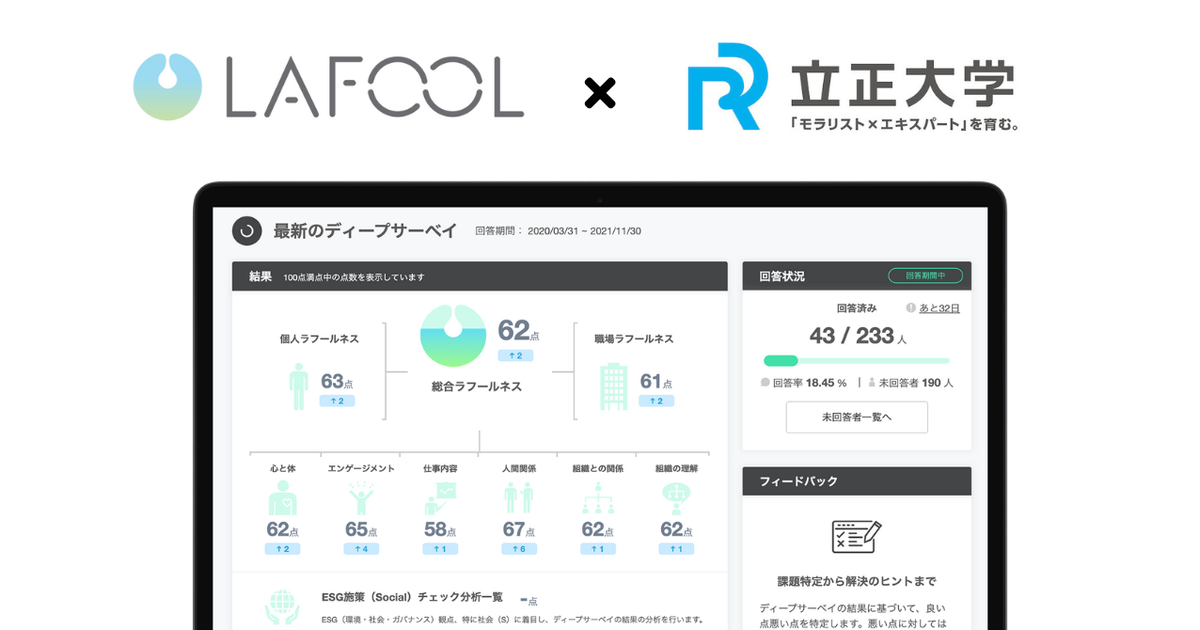Select the 心と体 heart person icon
1200x630 pixels.
click(283, 498)
